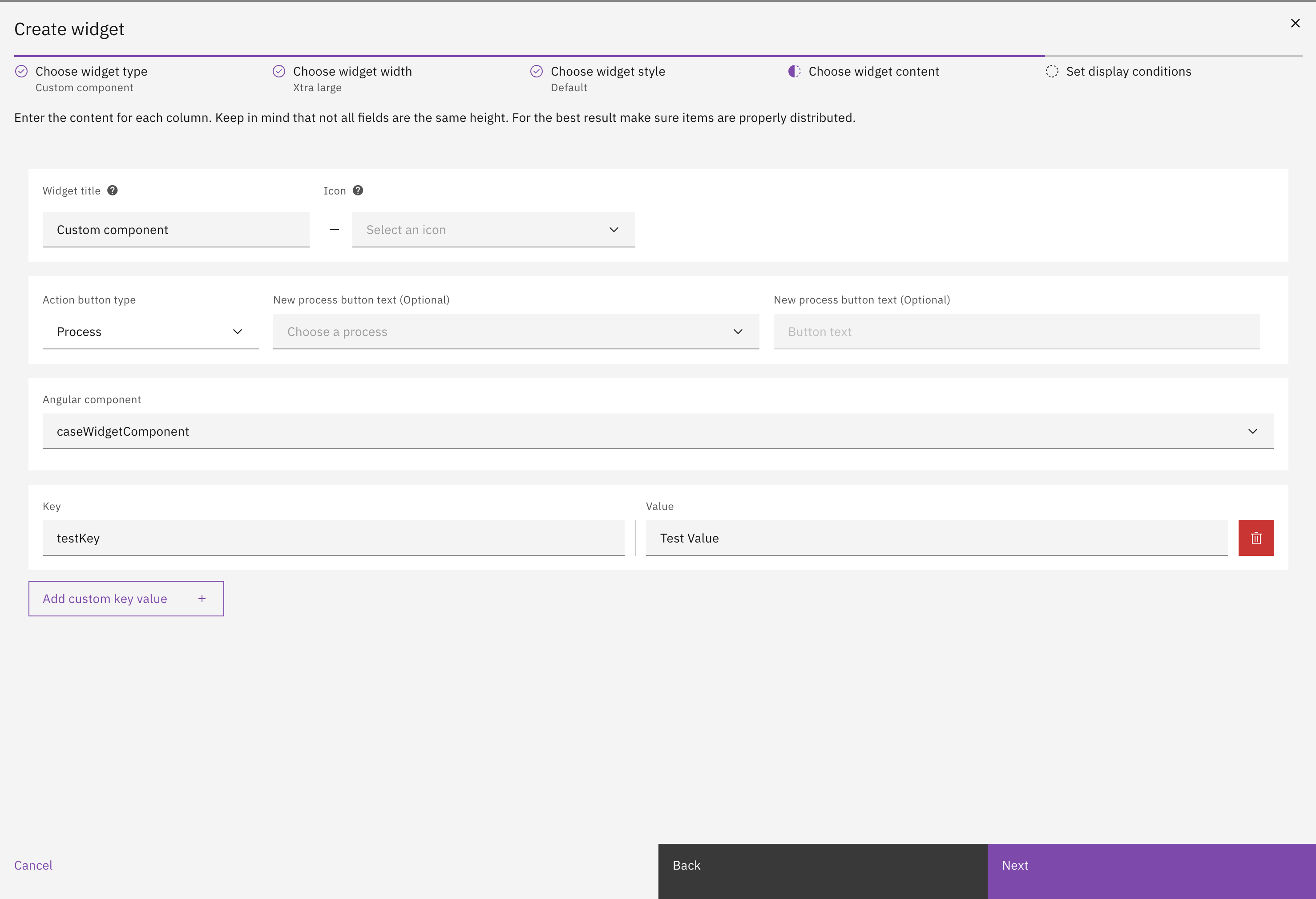Focus the Button text input field
The height and width of the screenshot is (899, 1316).
click(1016, 332)
